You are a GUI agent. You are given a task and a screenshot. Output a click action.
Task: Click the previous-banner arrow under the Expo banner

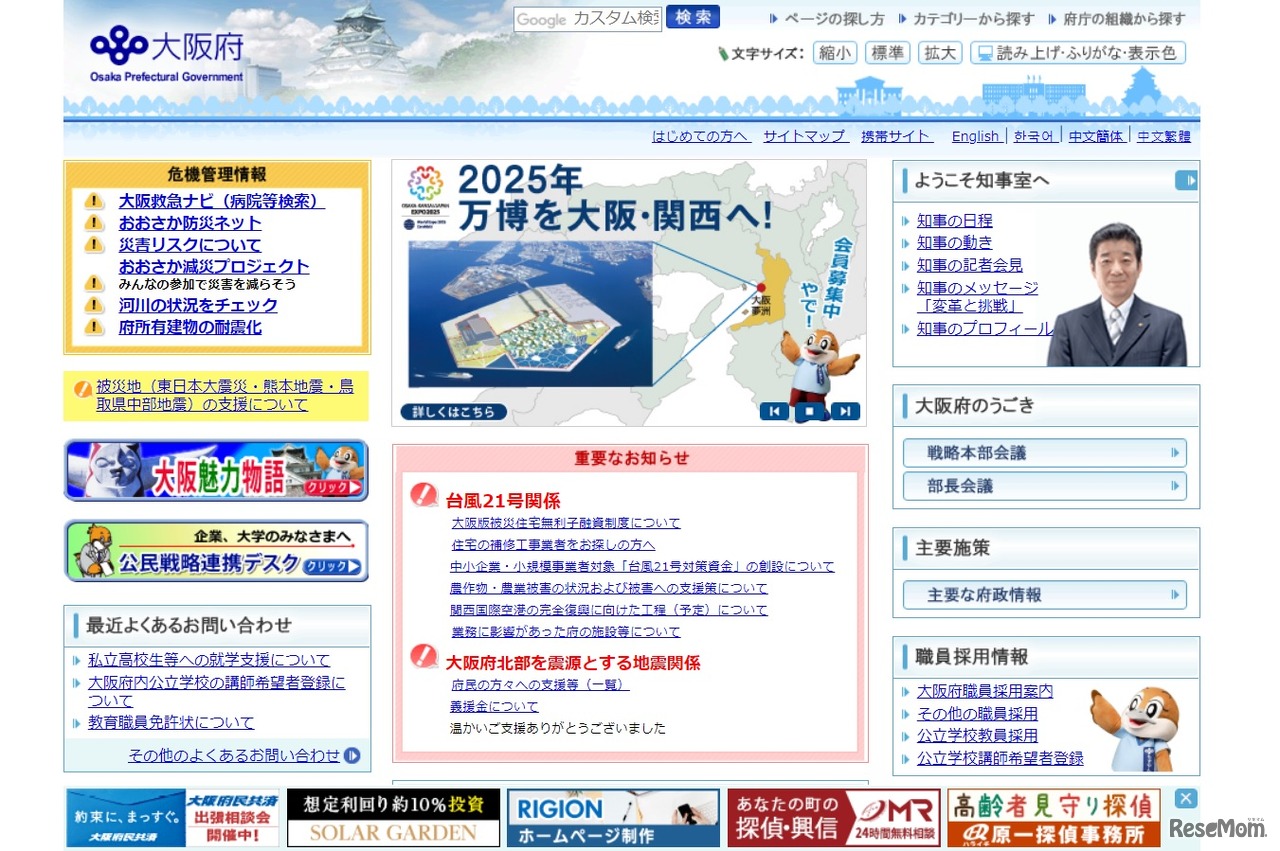[773, 411]
